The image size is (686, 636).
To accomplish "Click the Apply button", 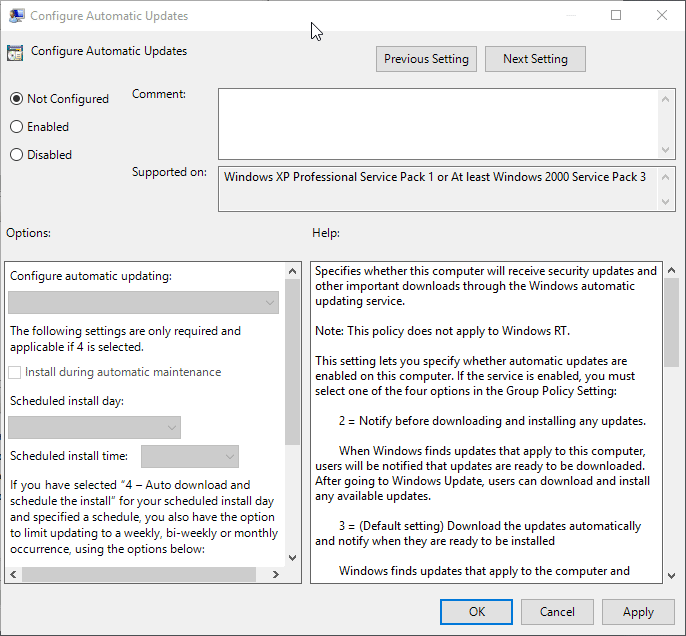I will 638,612.
